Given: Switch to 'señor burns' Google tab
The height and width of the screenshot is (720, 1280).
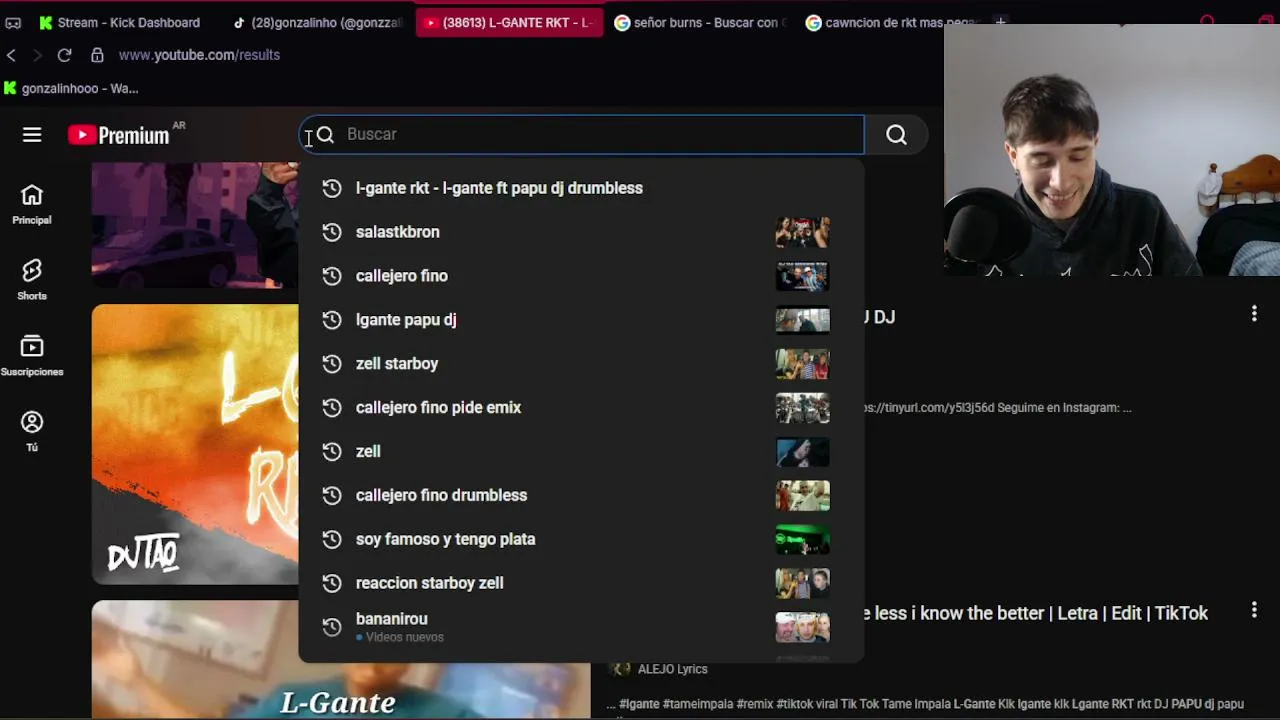Looking at the screenshot, I should [x=701, y=22].
